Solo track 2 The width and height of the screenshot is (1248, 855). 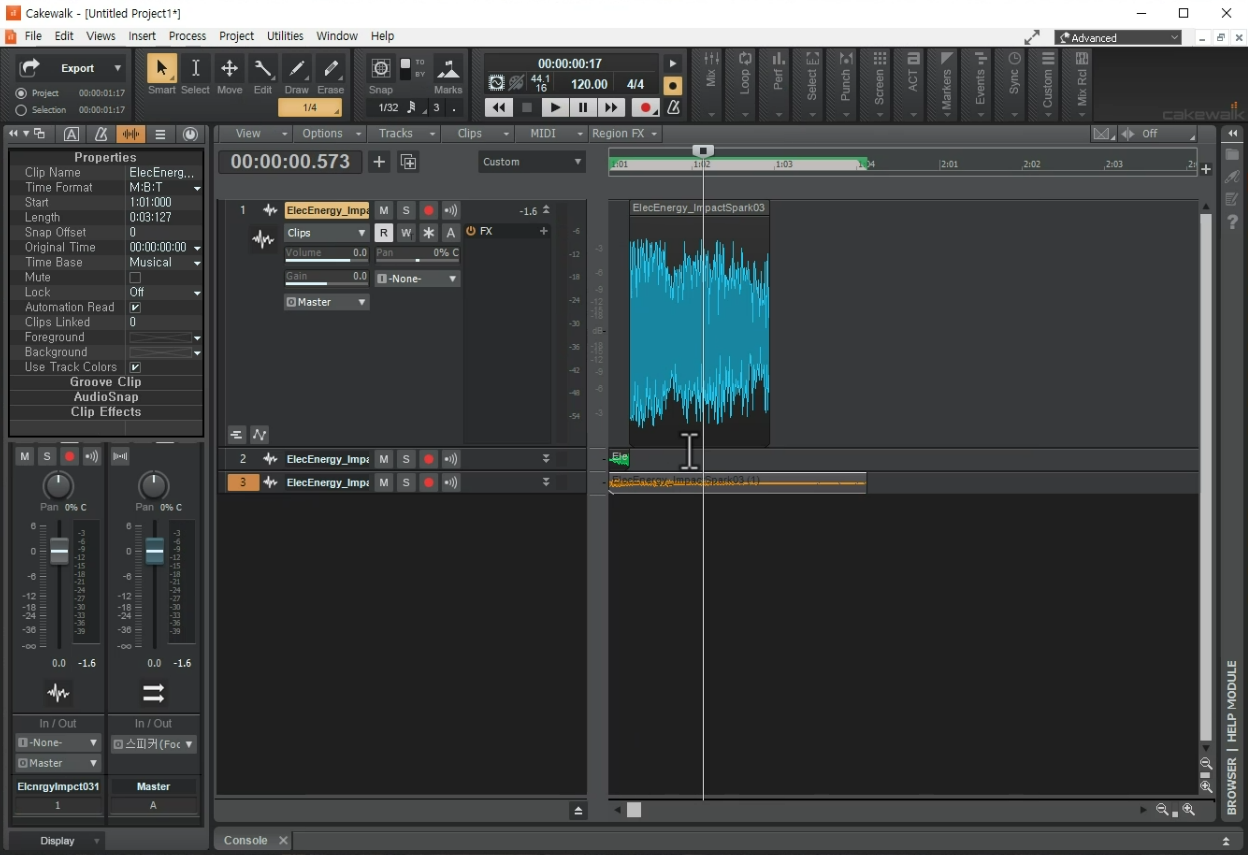406,459
